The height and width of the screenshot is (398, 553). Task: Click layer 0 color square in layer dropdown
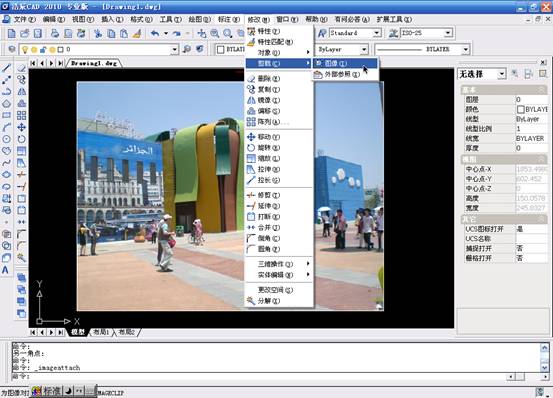coord(61,50)
